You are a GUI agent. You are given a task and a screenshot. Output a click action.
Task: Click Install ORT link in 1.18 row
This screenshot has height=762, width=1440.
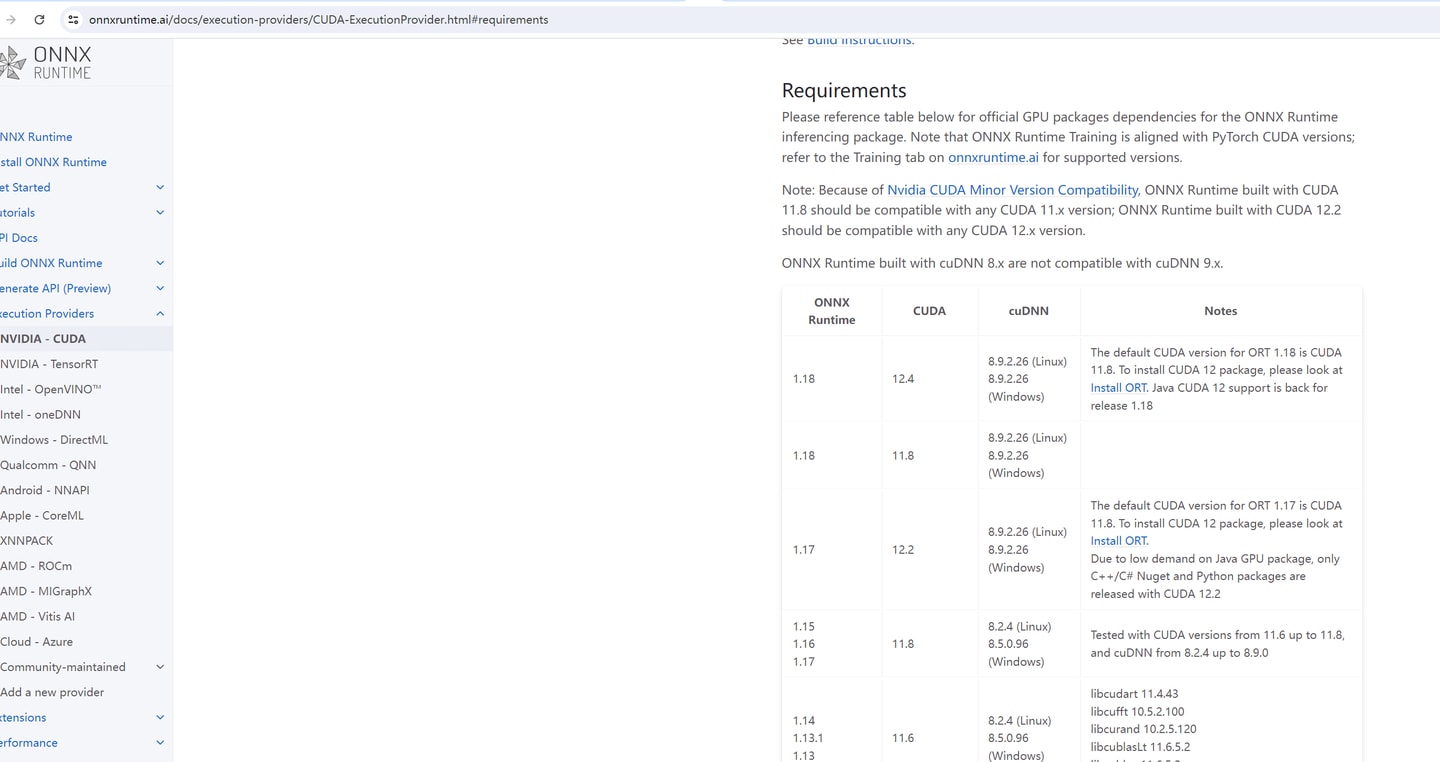[x=1118, y=388]
